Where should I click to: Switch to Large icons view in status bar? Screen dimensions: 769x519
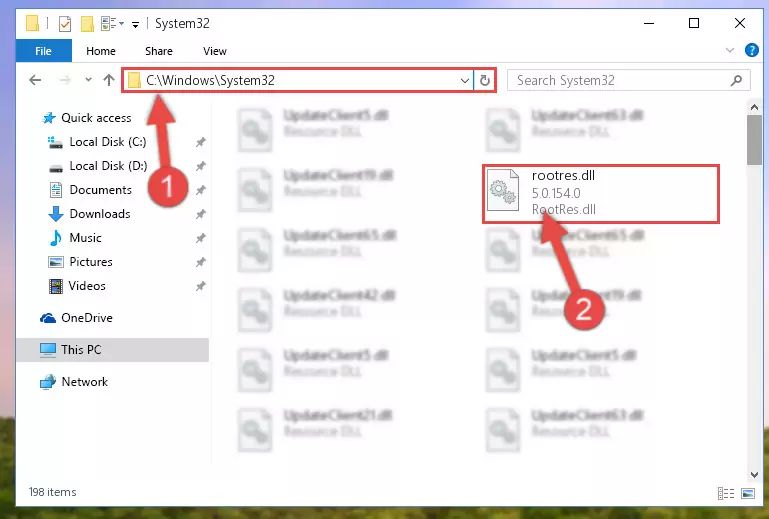(x=748, y=493)
